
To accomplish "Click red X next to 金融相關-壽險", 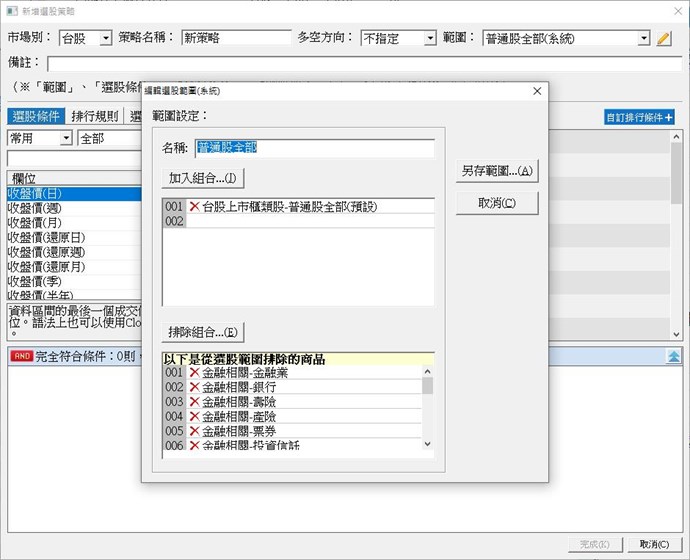I will point(194,401).
